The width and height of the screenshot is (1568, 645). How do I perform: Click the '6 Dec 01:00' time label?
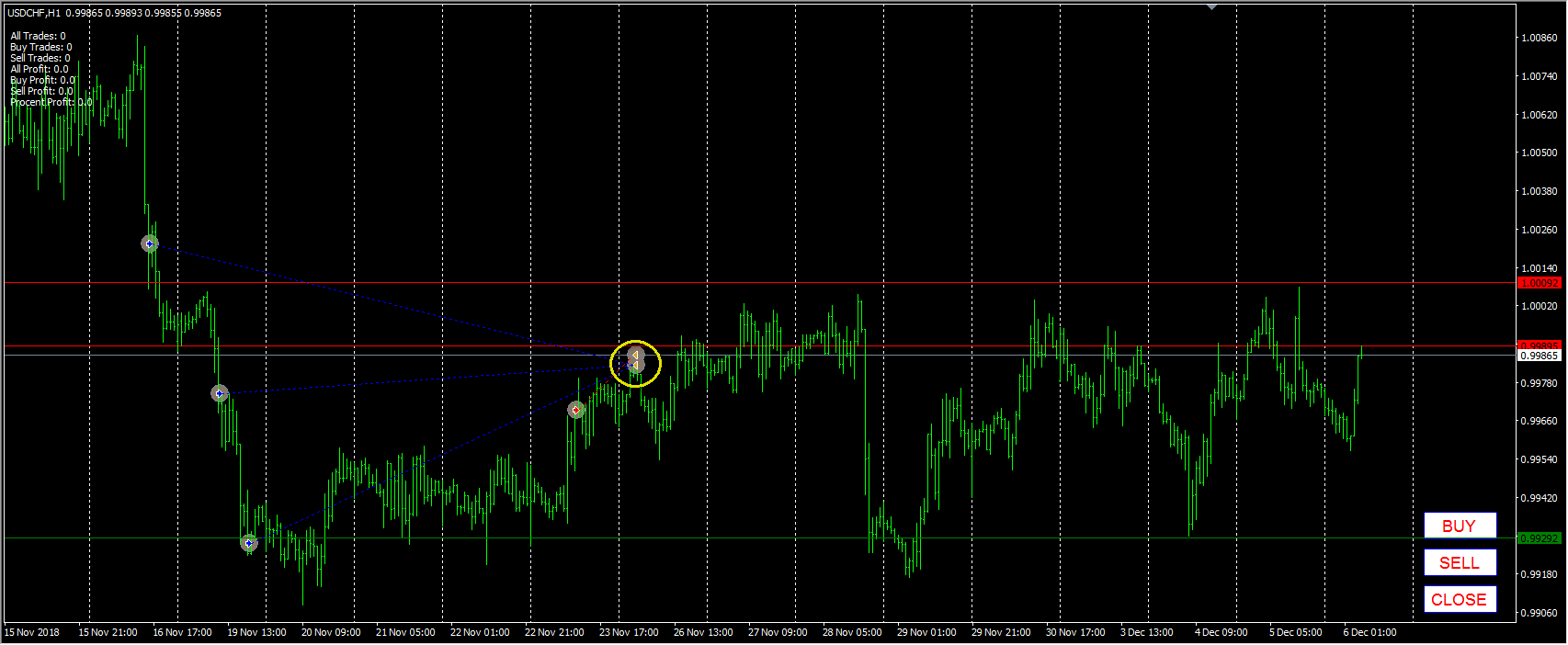click(1369, 632)
